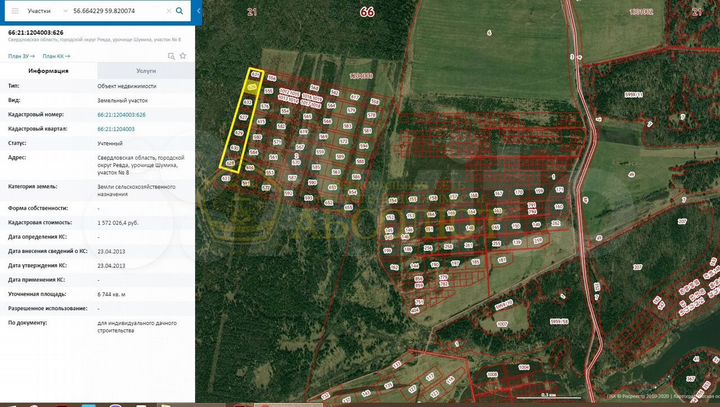Screen dimensions: 720x407
Task: Select cadastral value 1 572 026,4 руб.
Action: 118,223
